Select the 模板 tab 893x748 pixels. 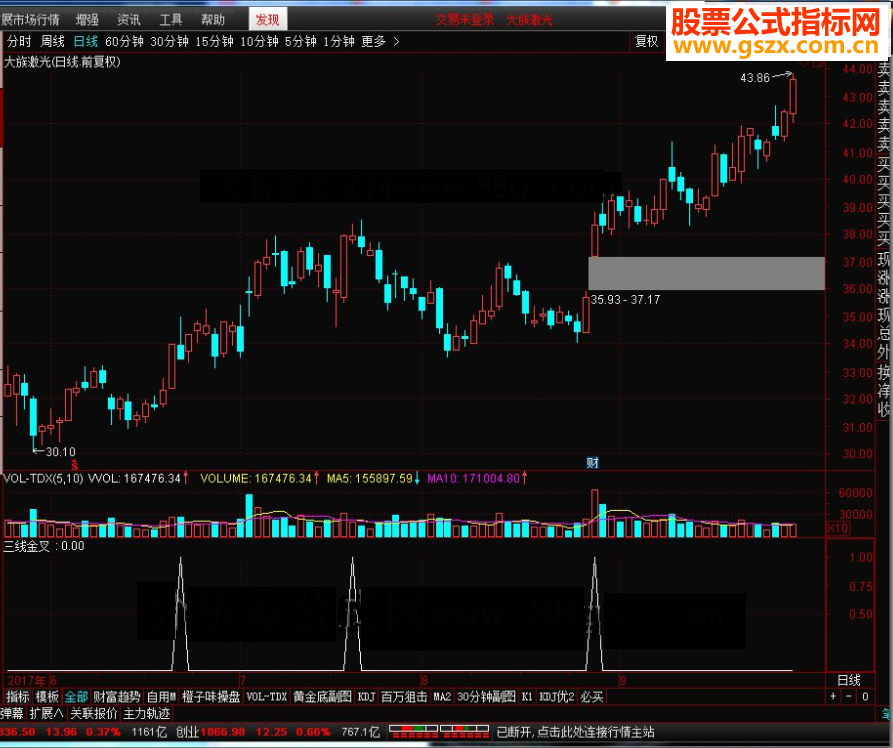click(x=47, y=697)
